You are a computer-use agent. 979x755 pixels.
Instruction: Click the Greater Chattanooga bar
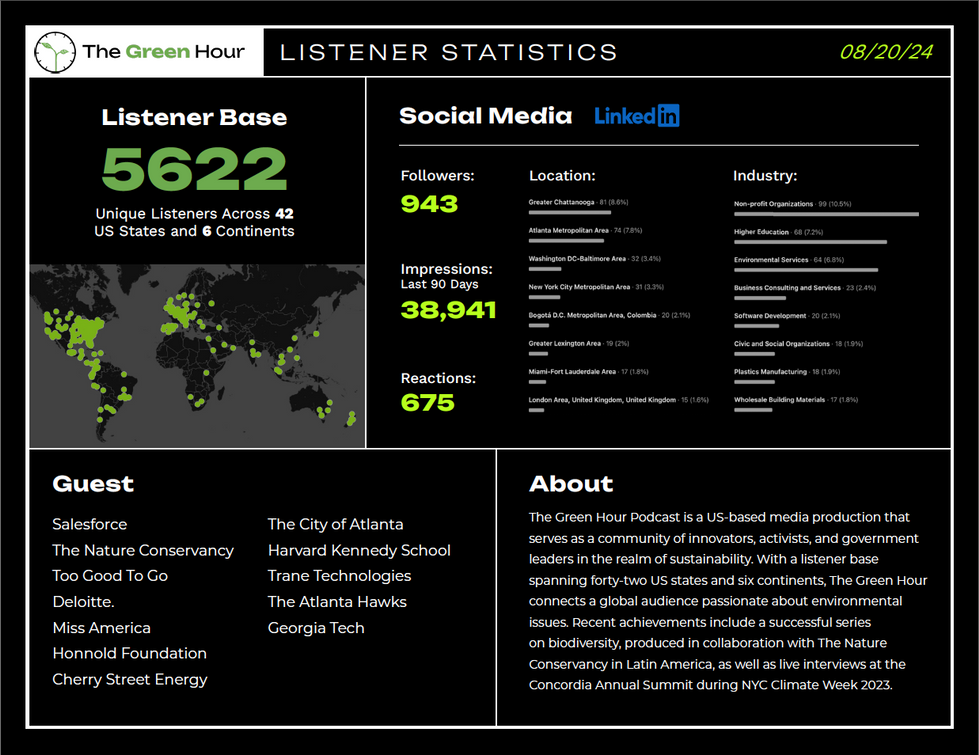coord(569,212)
